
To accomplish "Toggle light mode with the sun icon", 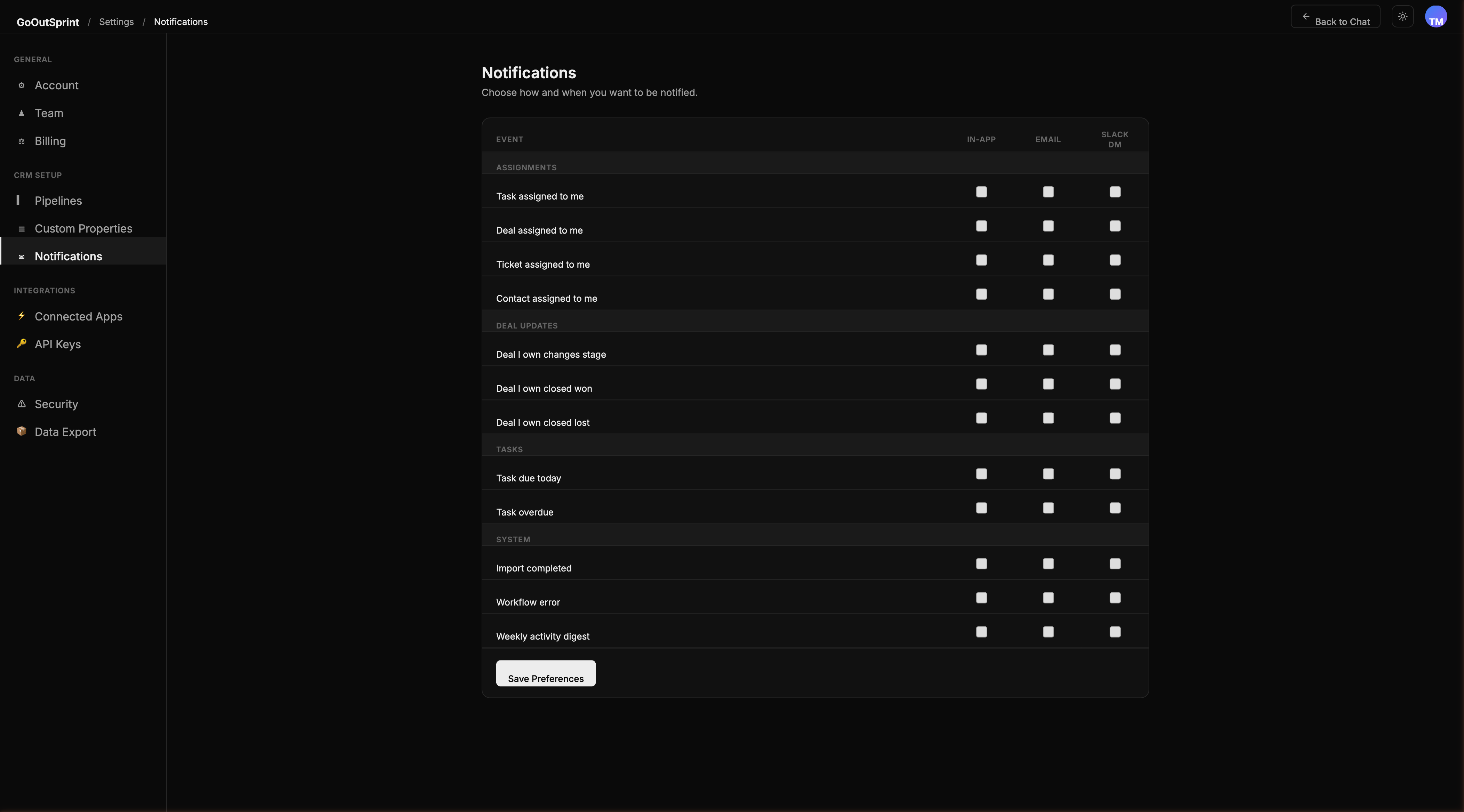I will pyautogui.click(x=1402, y=16).
